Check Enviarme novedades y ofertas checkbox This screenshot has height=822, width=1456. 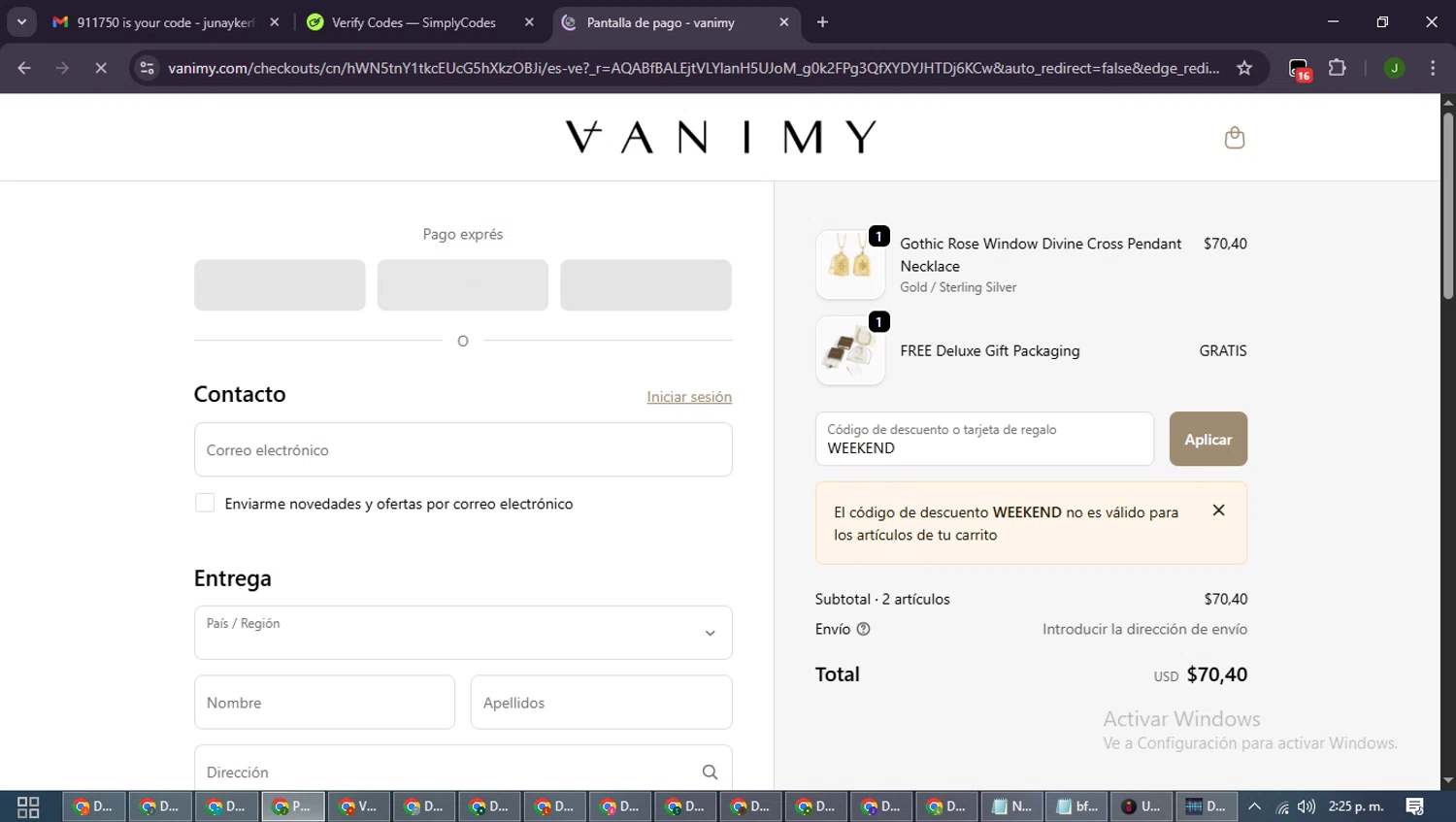pos(205,503)
